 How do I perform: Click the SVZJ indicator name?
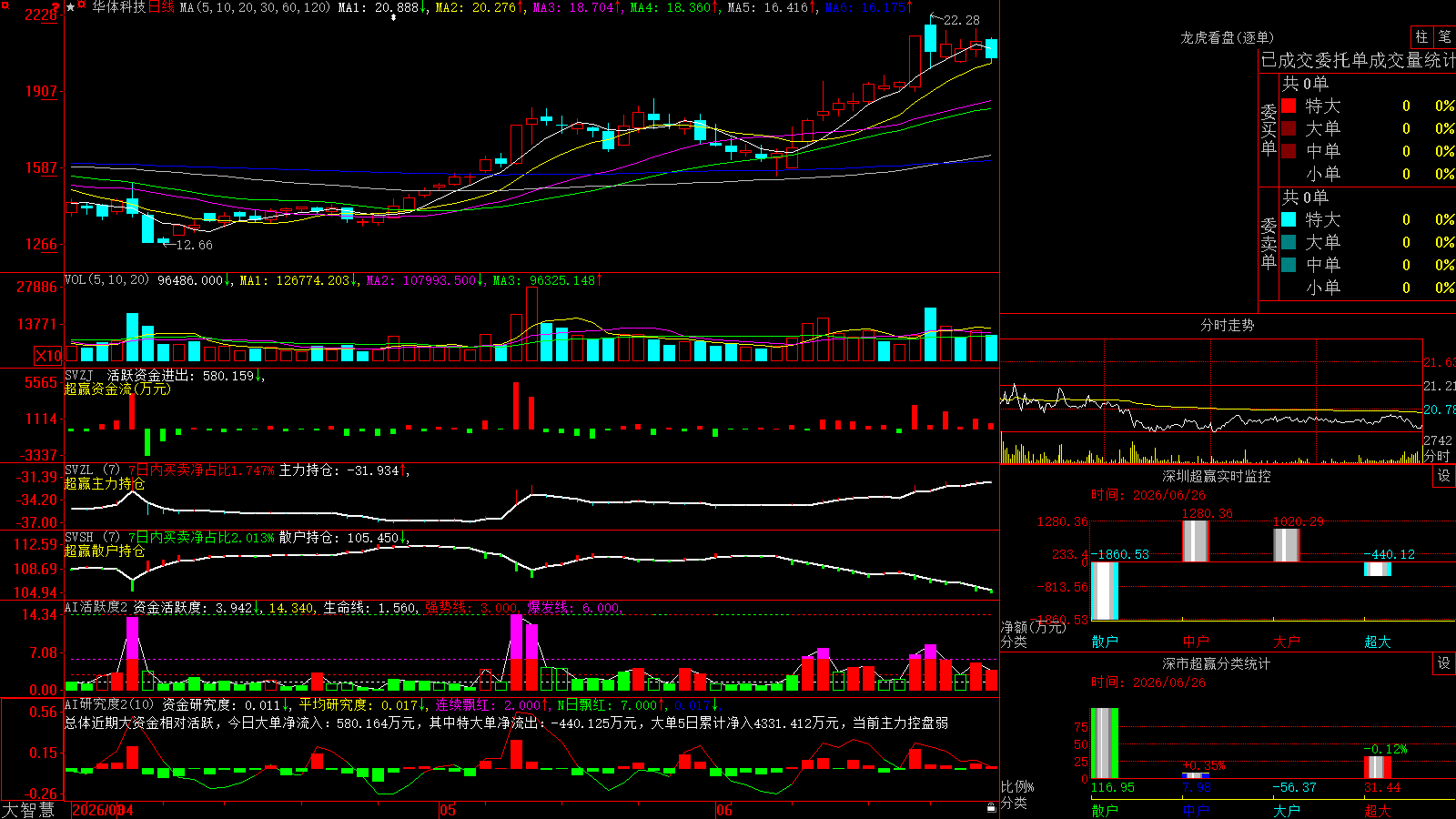click(78, 375)
